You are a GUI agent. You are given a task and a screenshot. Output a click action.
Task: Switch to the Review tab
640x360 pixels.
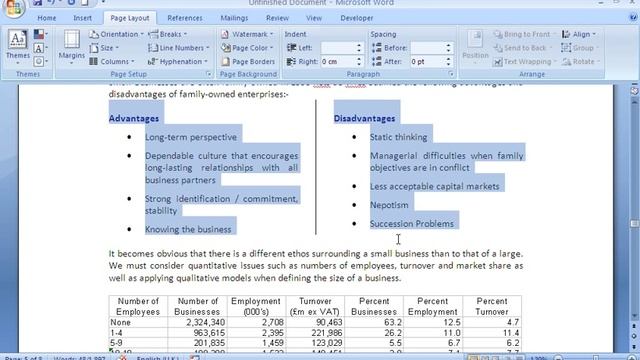tap(277, 18)
